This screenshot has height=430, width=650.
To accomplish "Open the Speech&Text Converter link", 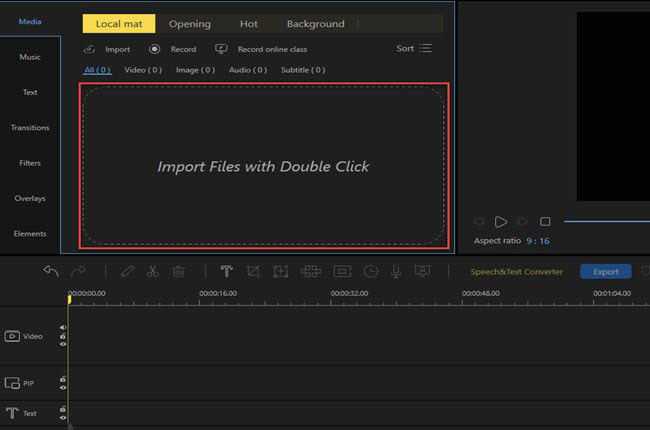I will 517,271.
